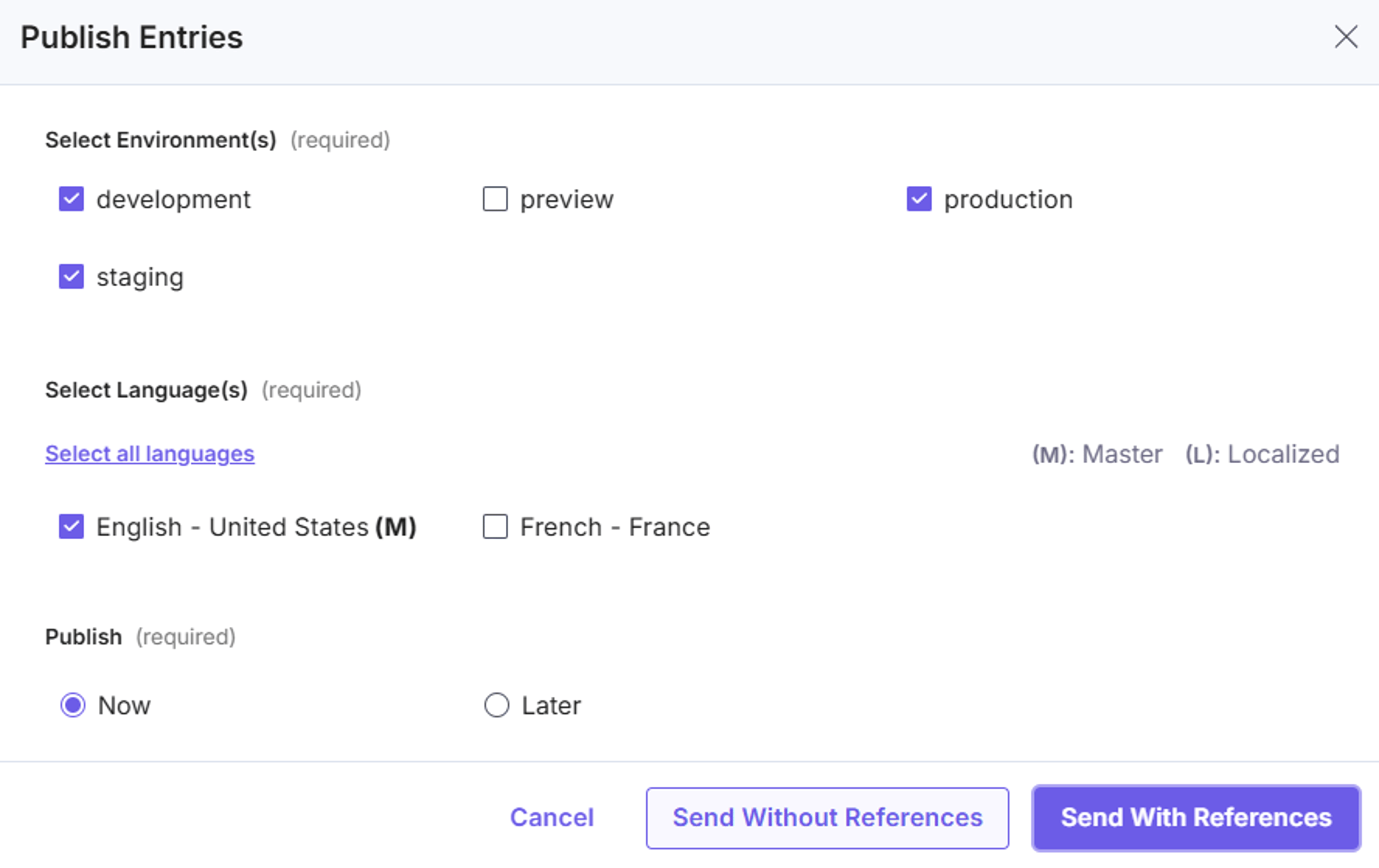The image size is (1379, 868).
Task: Click Send With References button
Action: pyautogui.click(x=1196, y=818)
